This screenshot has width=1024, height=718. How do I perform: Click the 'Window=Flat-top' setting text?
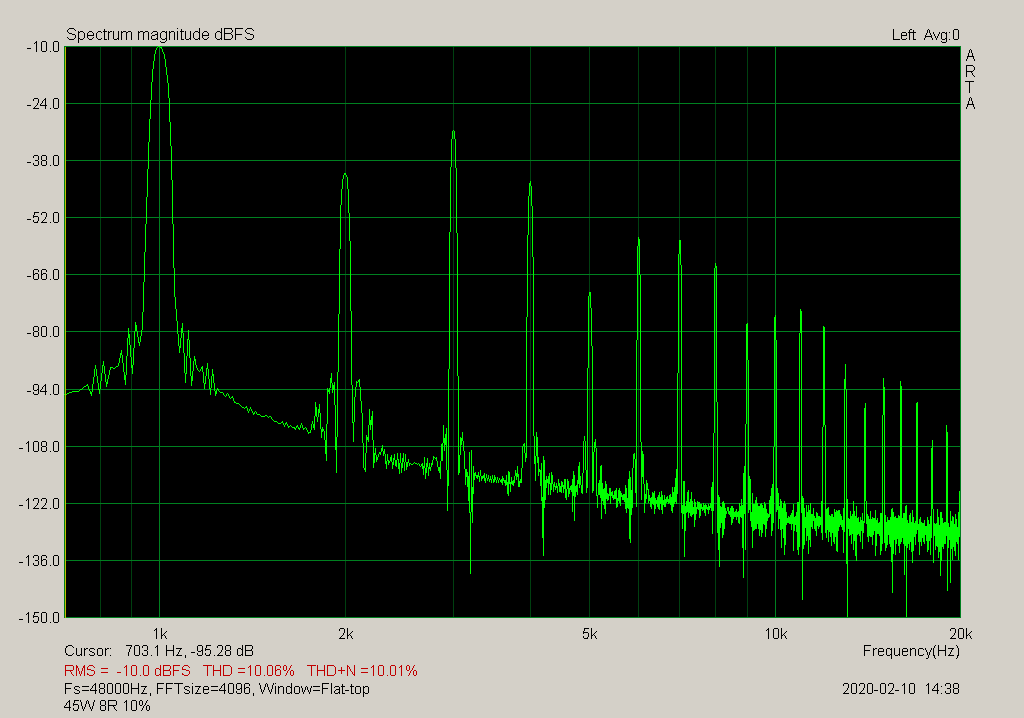pos(315,689)
